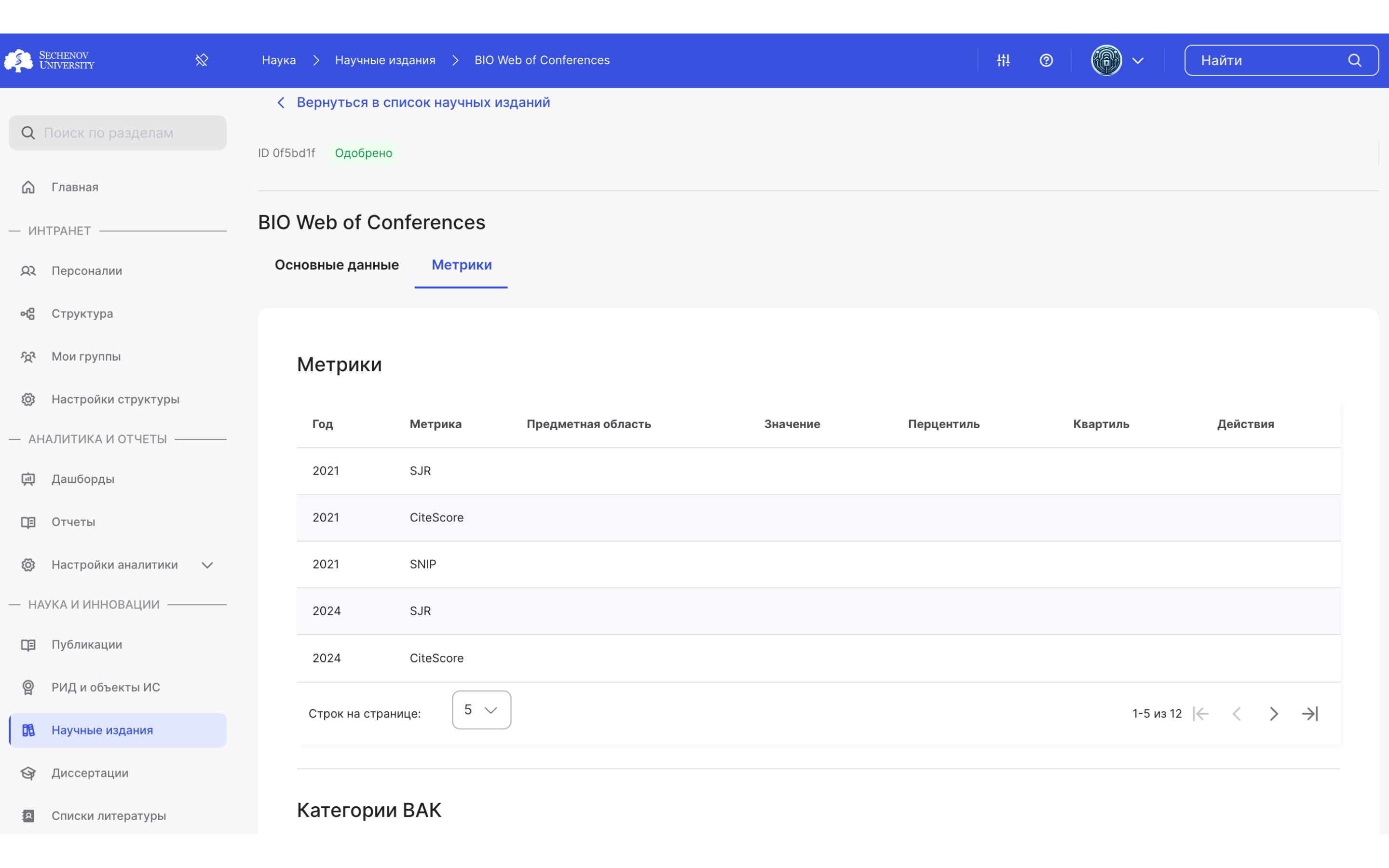Select the 2021 CiteScore row

pos(818,518)
